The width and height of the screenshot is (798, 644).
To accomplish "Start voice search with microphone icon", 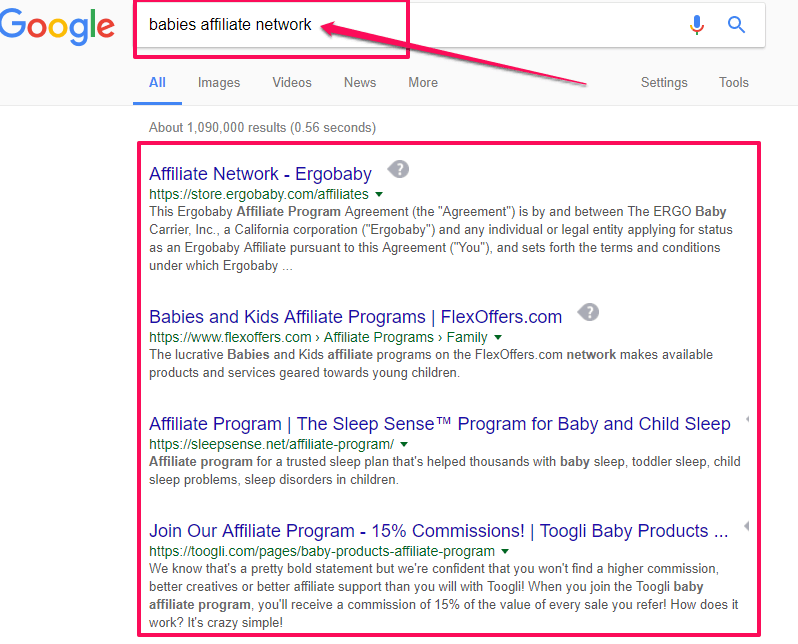I will pos(697,24).
